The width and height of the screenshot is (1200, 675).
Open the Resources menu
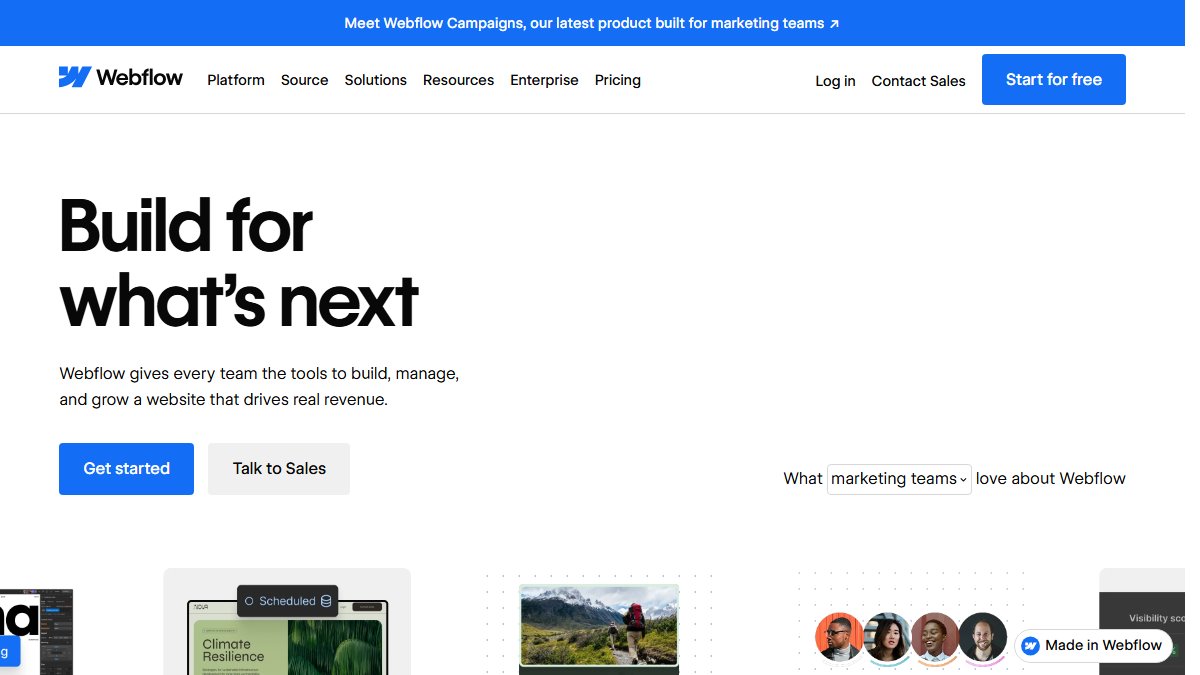tap(458, 80)
